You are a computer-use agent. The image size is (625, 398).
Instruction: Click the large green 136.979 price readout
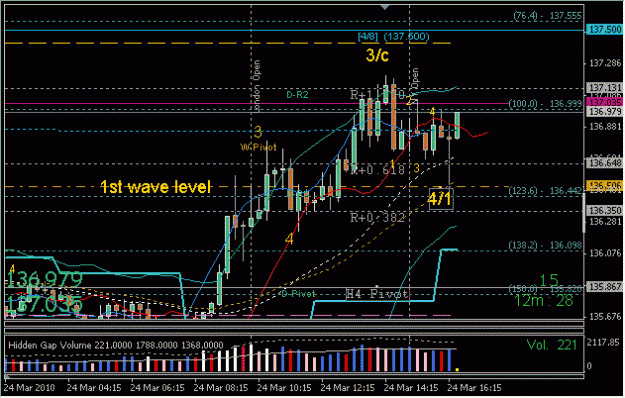point(45,279)
